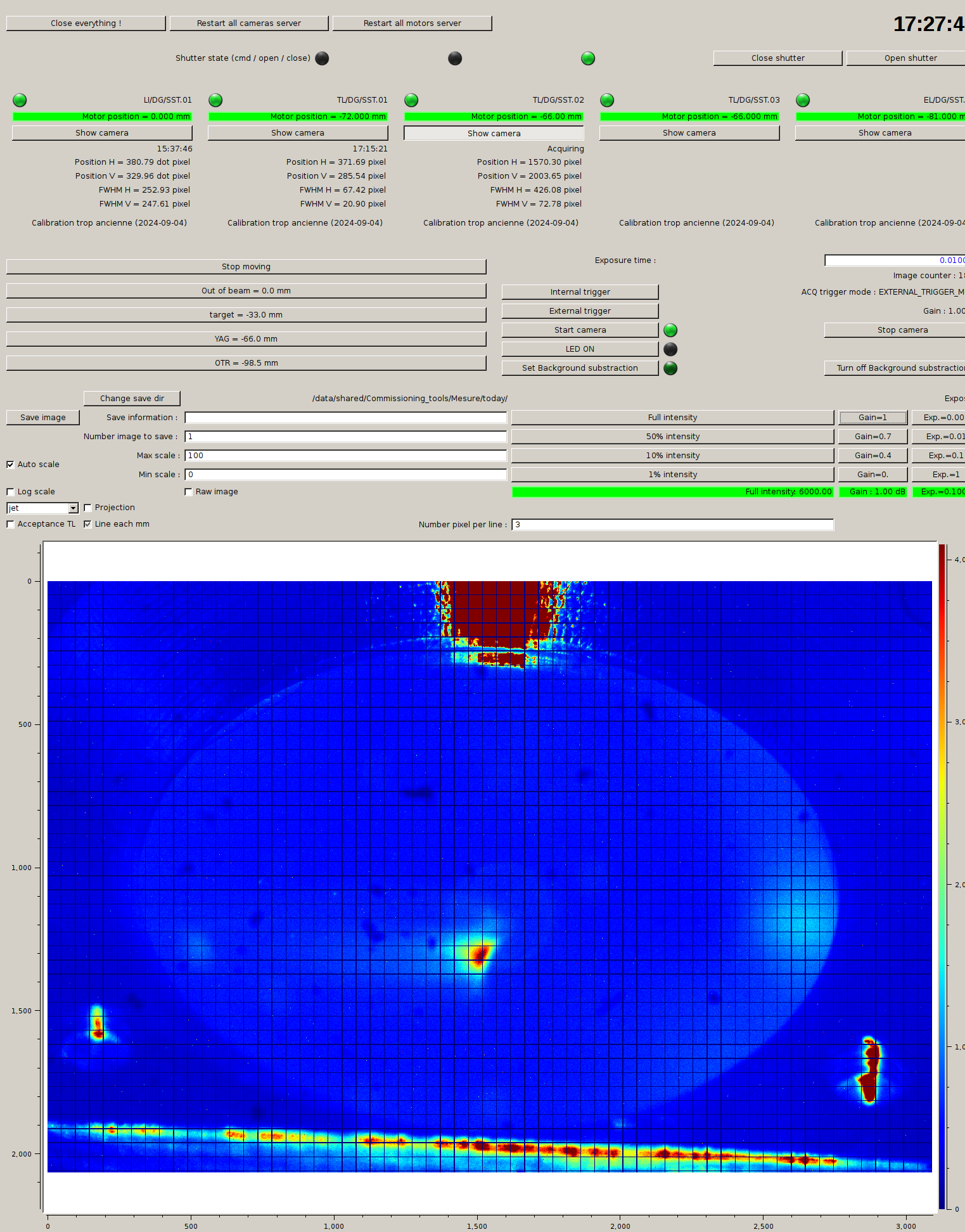
Task: Click the Start camera green indicator light
Action: click(670, 330)
